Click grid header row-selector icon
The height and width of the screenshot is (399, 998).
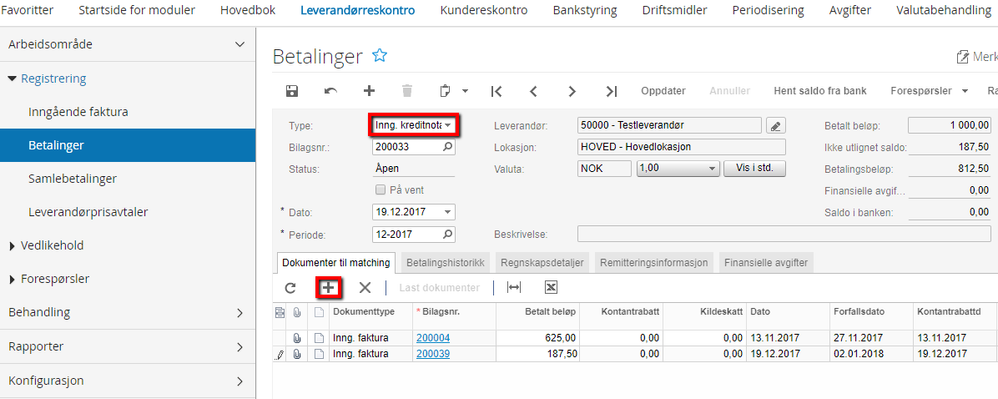coord(279,312)
